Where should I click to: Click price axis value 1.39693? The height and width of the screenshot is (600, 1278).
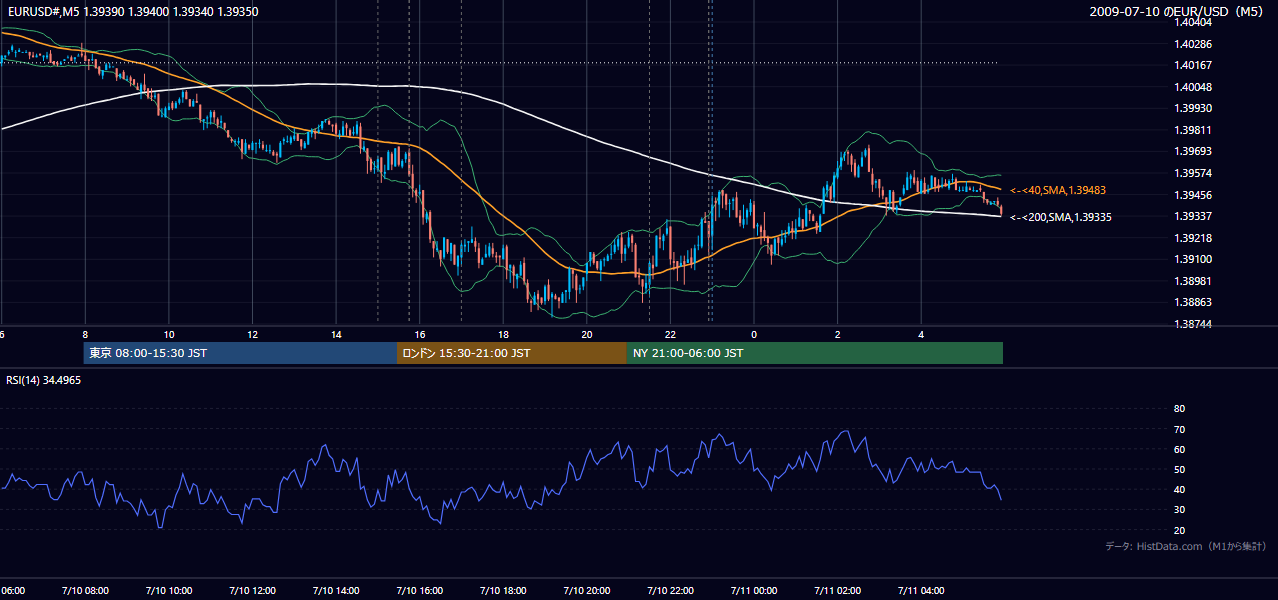pyautogui.click(x=1193, y=151)
